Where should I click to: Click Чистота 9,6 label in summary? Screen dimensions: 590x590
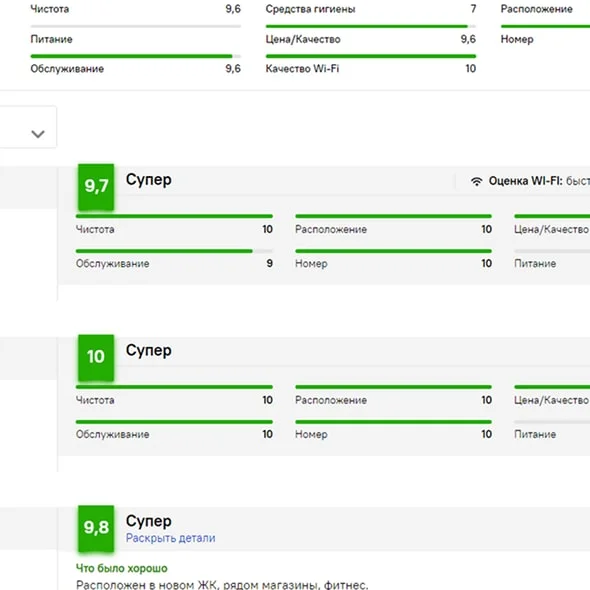click(50, 9)
